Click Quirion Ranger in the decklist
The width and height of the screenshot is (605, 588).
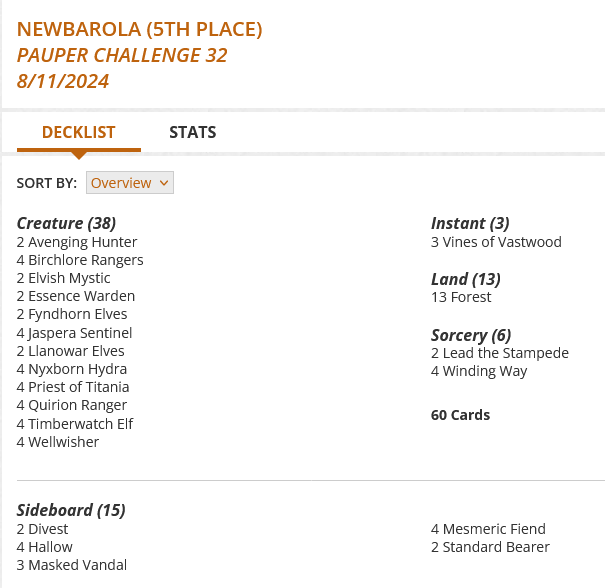pyautogui.click(x=77, y=405)
